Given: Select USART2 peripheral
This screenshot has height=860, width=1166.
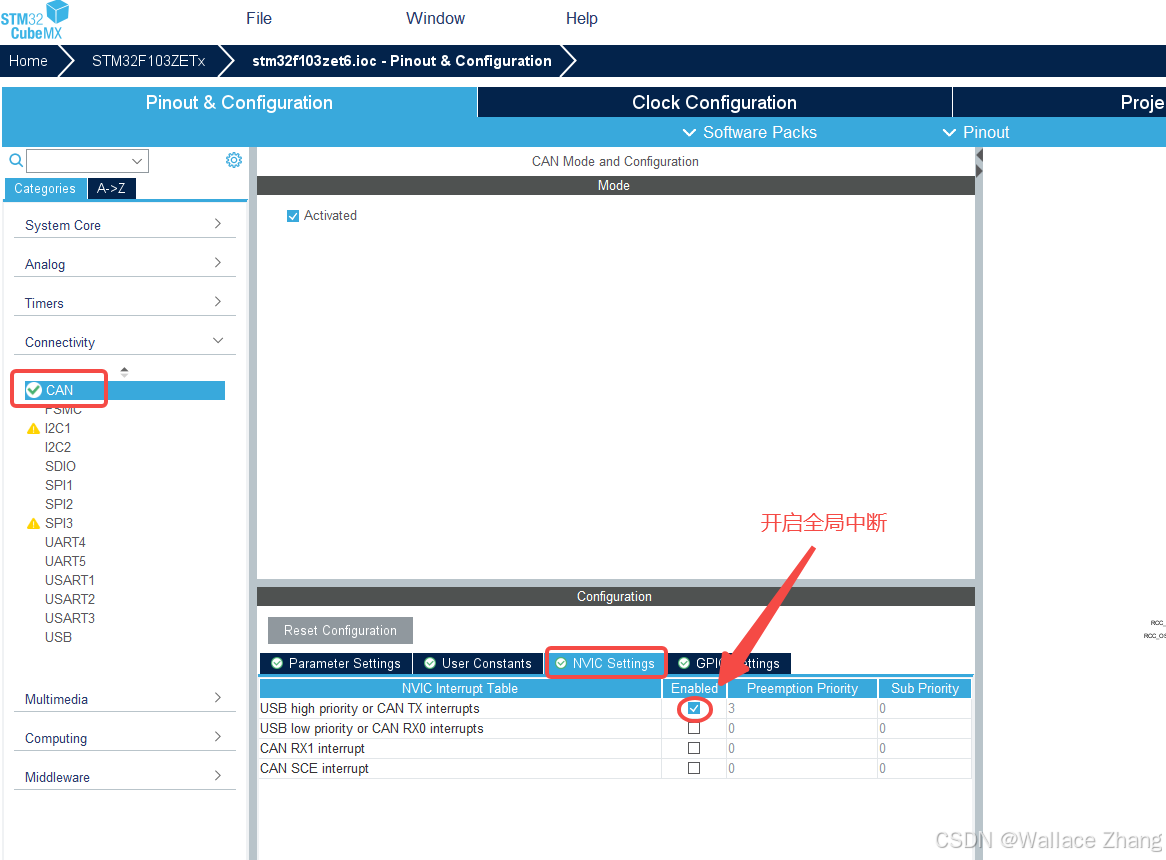Looking at the screenshot, I should coord(69,599).
